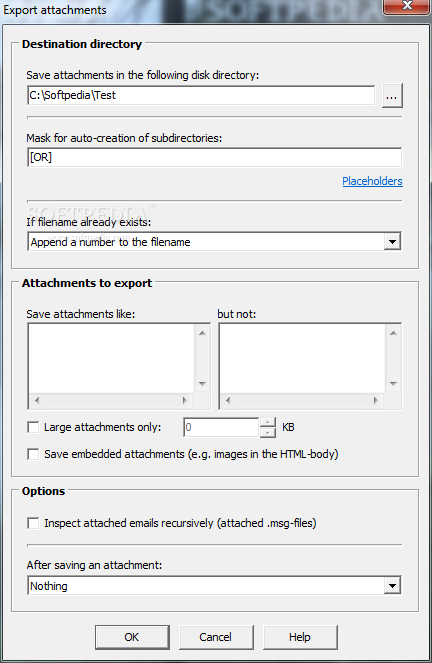Viewport: 432px width, 663px height.
Task: Click the 'Save attachments like' list box
Action: (x=119, y=366)
